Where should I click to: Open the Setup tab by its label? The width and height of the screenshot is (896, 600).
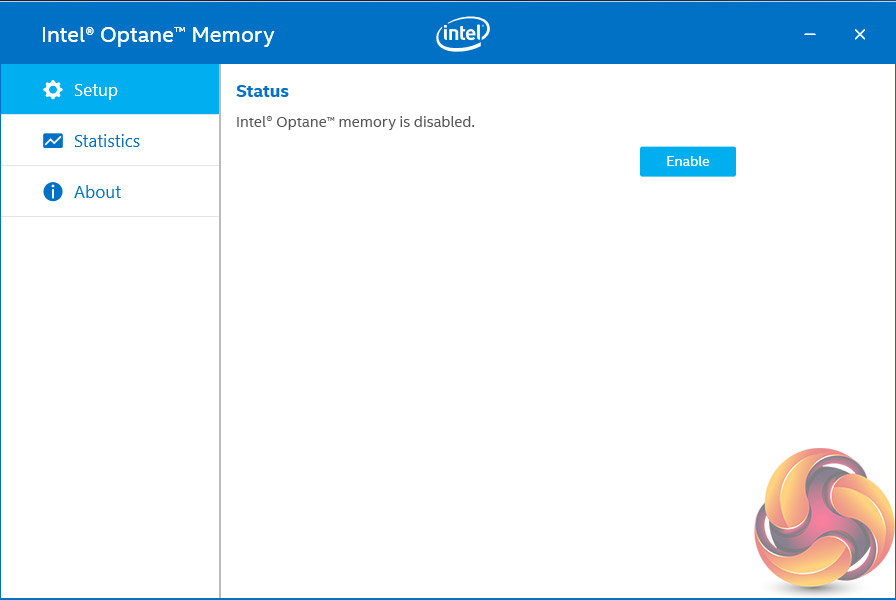pos(96,90)
